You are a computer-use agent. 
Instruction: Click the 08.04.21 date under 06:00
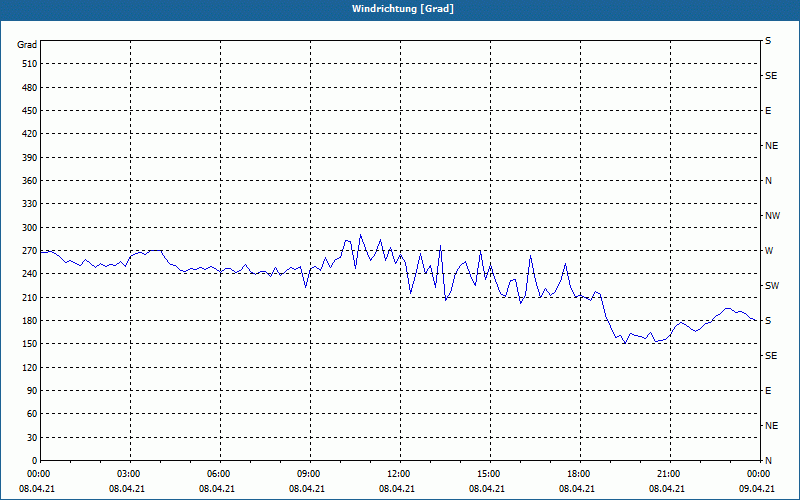pos(217,489)
